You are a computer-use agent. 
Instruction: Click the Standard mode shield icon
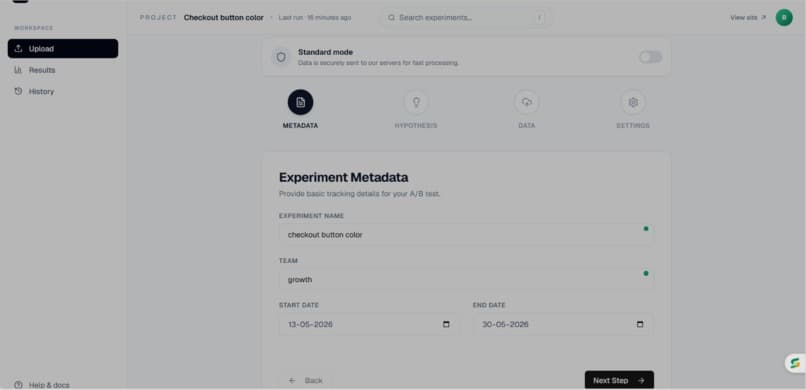pyautogui.click(x=281, y=57)
